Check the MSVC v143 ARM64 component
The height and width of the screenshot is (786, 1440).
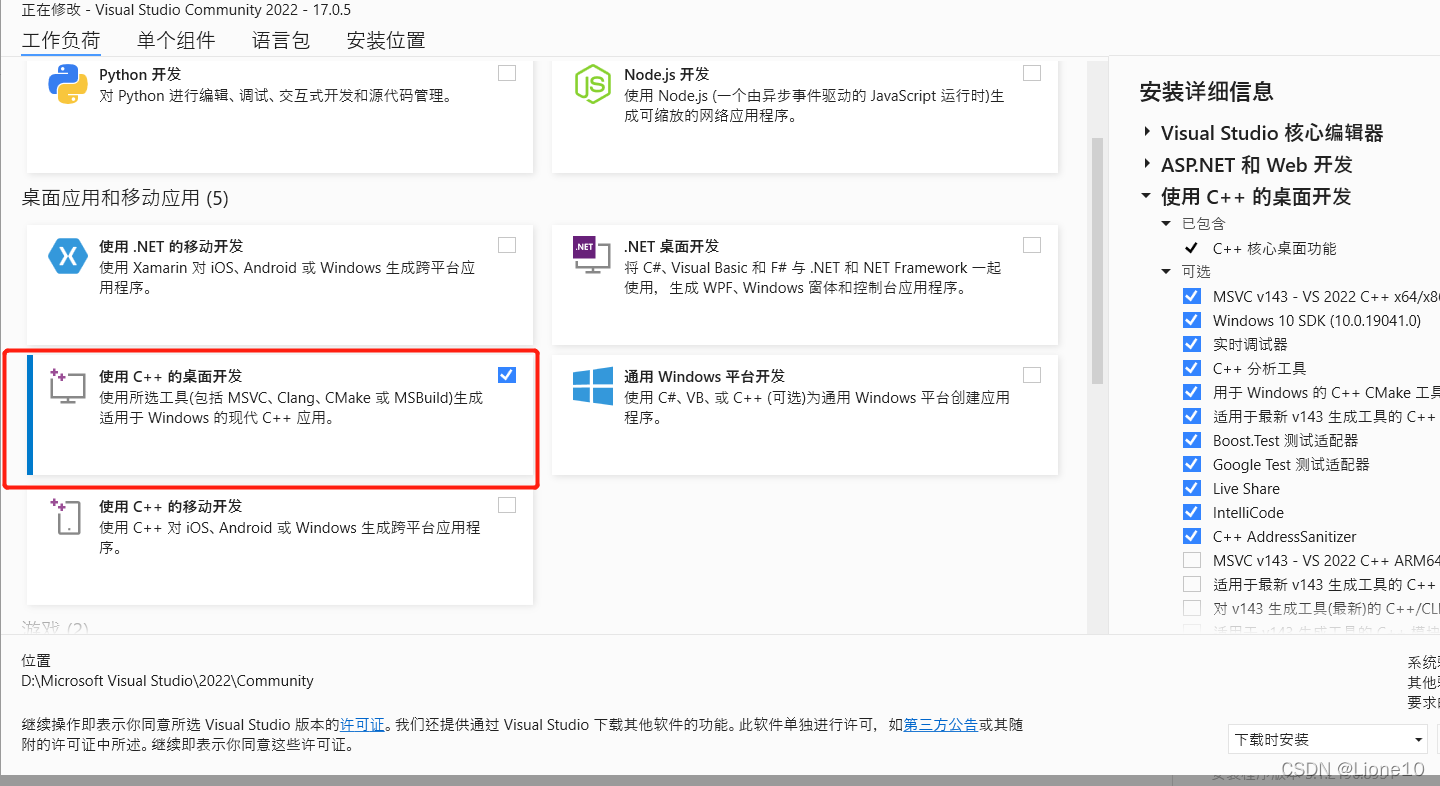pyautogui.click(x=1192, y=560)
